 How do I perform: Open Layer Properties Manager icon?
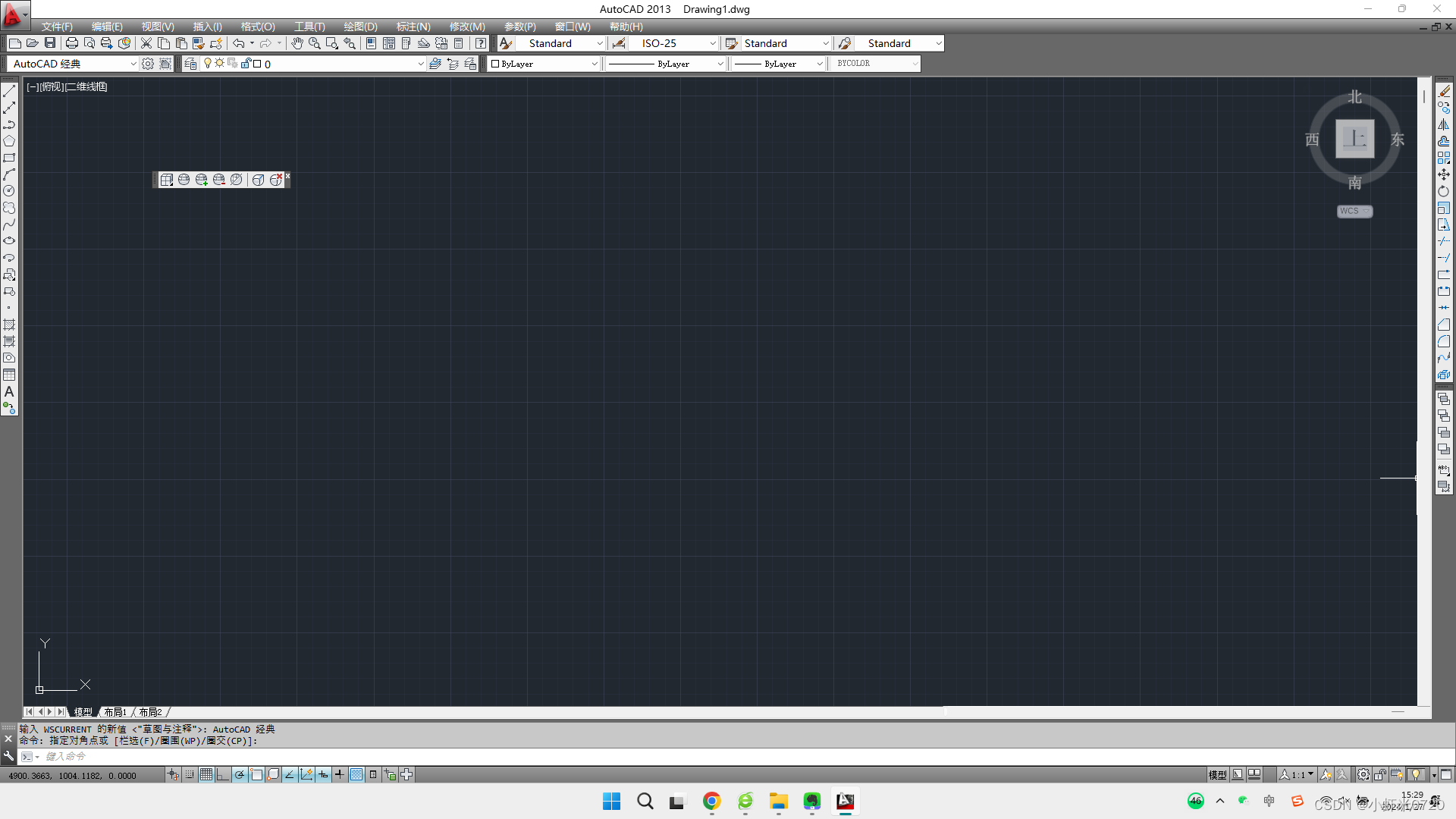(190, 64)
